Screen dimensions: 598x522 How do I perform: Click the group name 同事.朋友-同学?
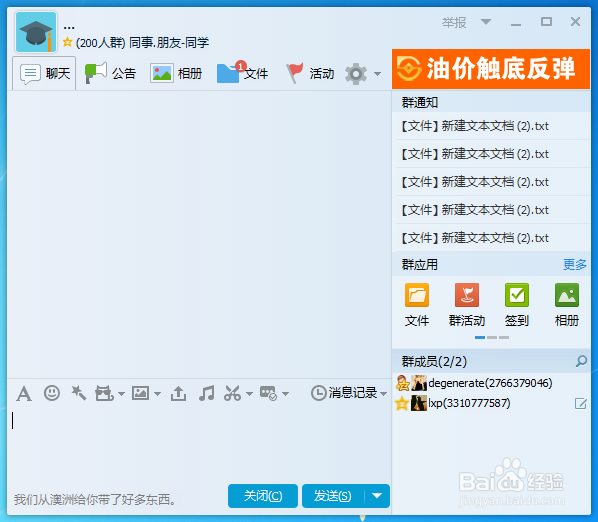point(169,42)
